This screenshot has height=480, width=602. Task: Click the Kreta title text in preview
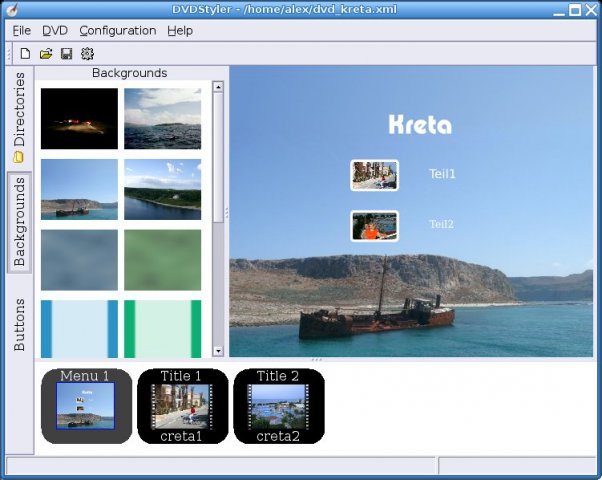click(x=419, y=126)
